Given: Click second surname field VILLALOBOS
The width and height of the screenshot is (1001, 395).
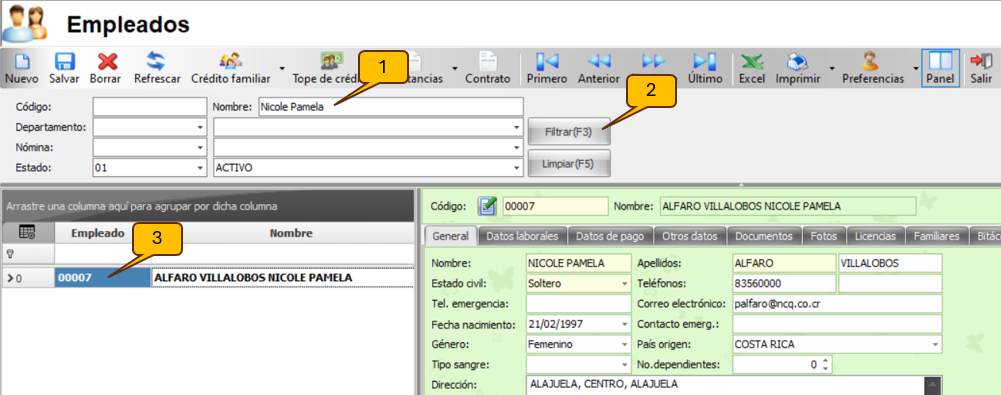Looking at the screenshot, I should coord(890,263).
